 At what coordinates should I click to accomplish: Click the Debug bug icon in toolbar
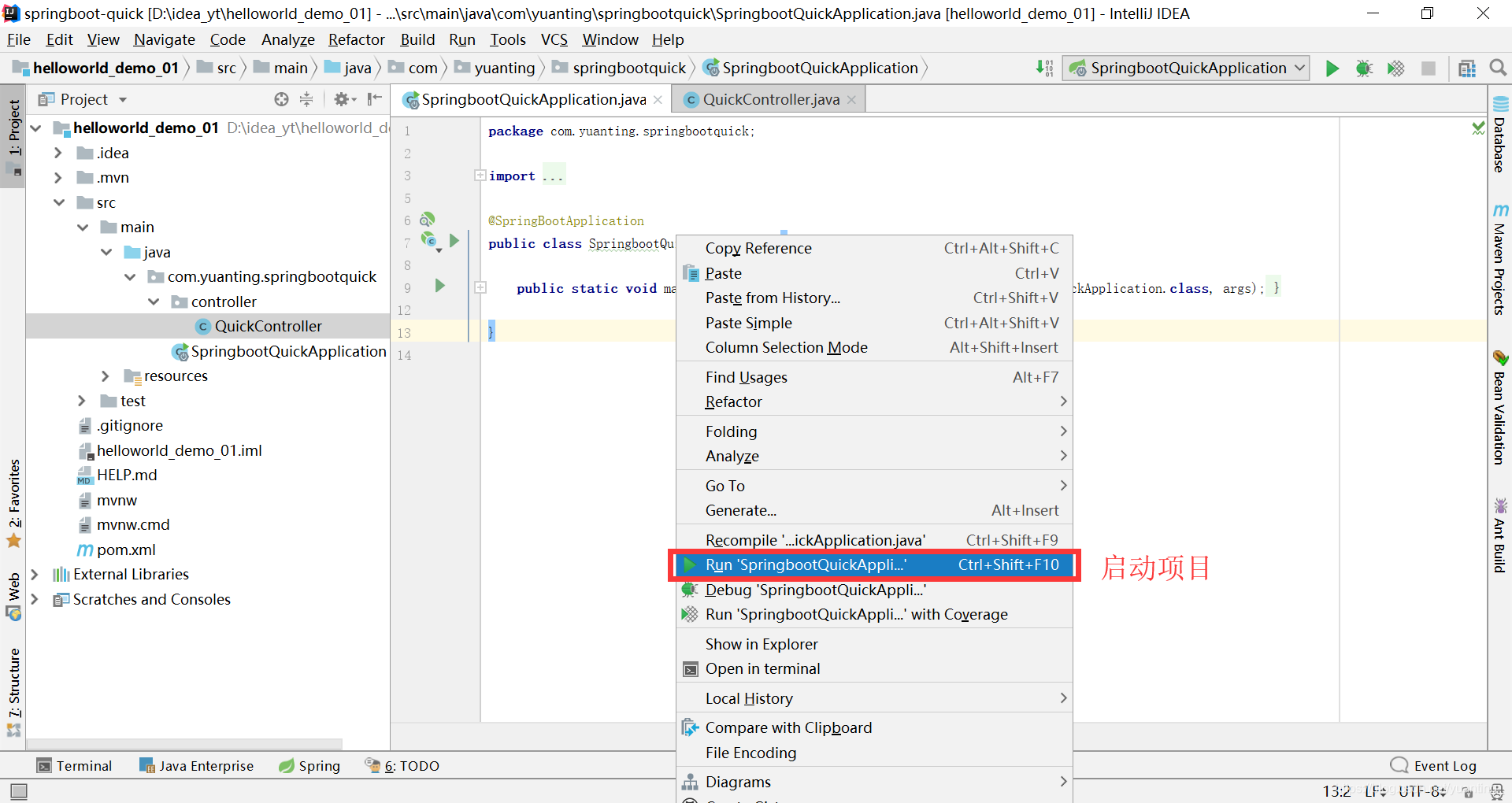pyautogui.click(x=1364, y=68)
